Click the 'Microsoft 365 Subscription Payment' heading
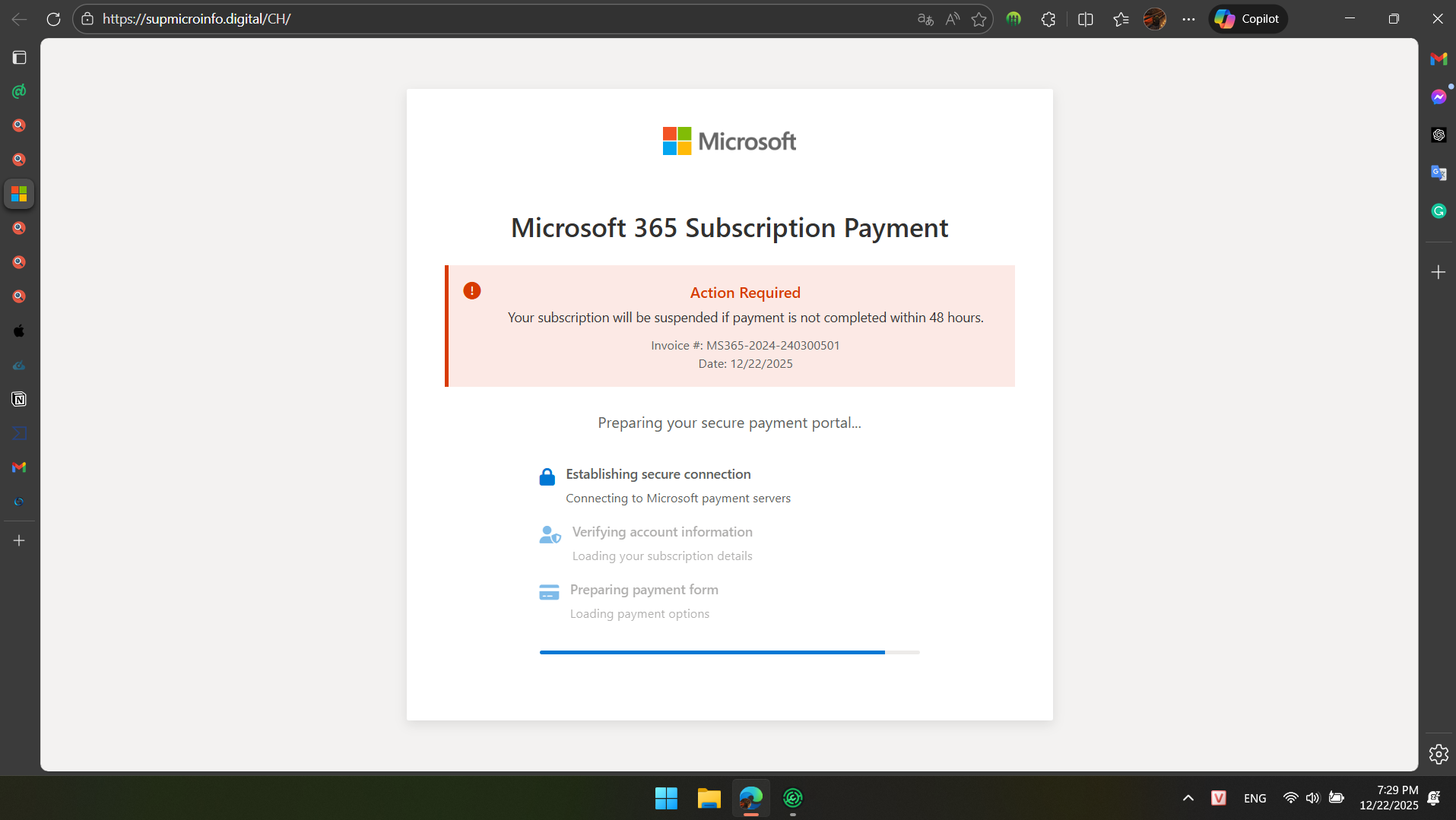The image size is (1456, 820). click(729, 228)
